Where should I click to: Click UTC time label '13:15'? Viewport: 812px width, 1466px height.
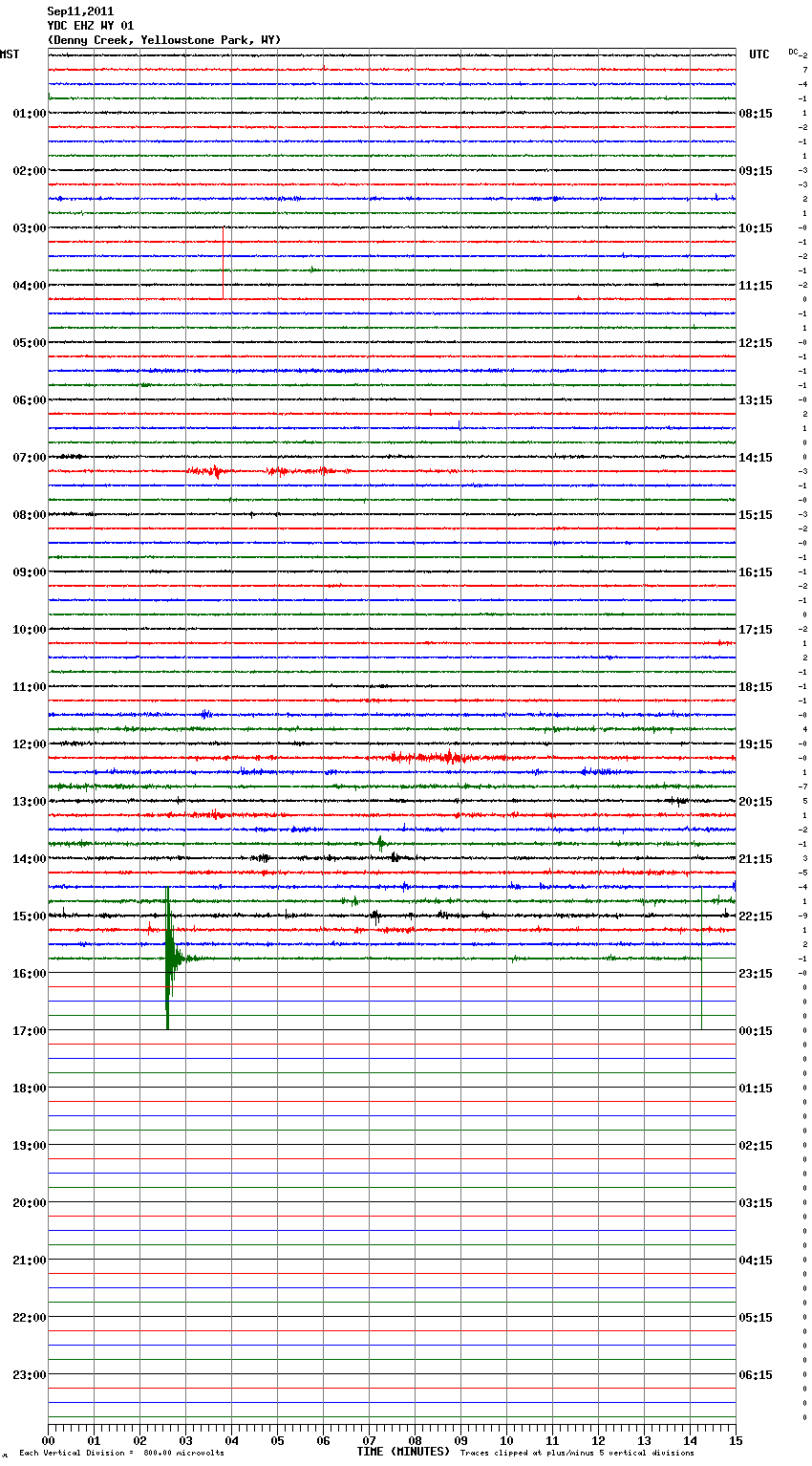756,400
